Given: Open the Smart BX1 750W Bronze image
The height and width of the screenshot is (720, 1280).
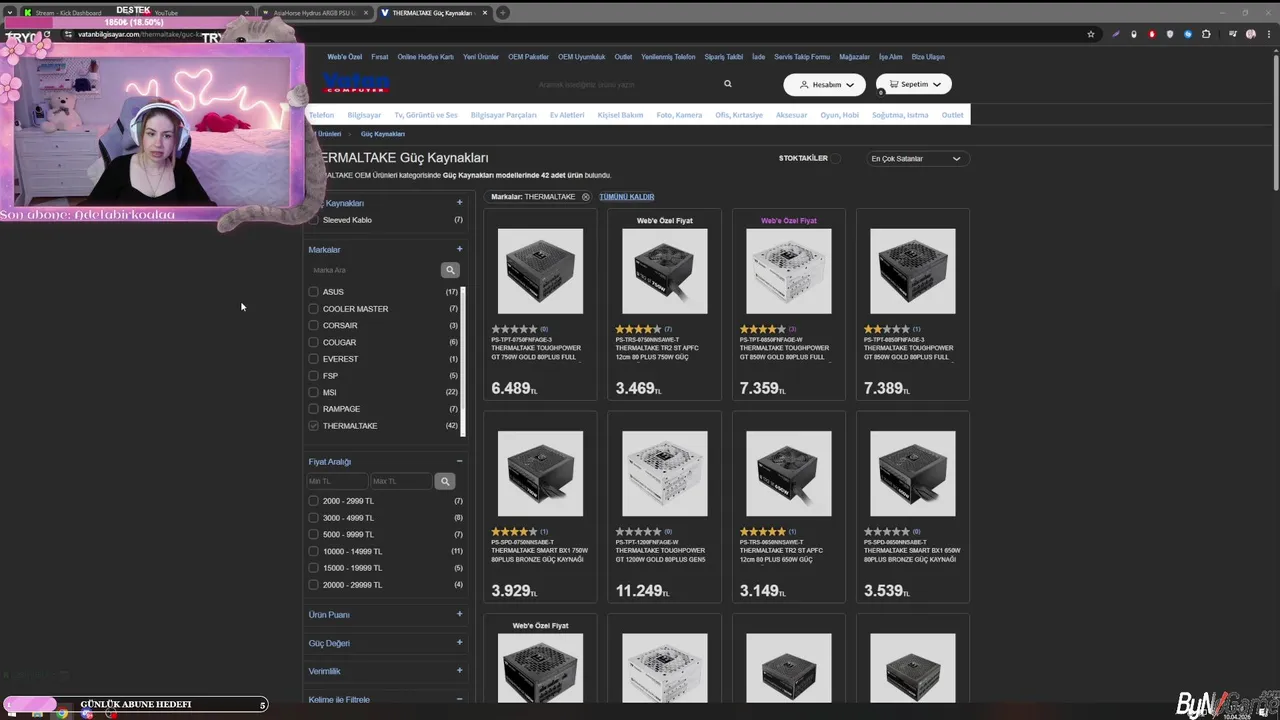Looking at the screenshot, I should point(540,474).
